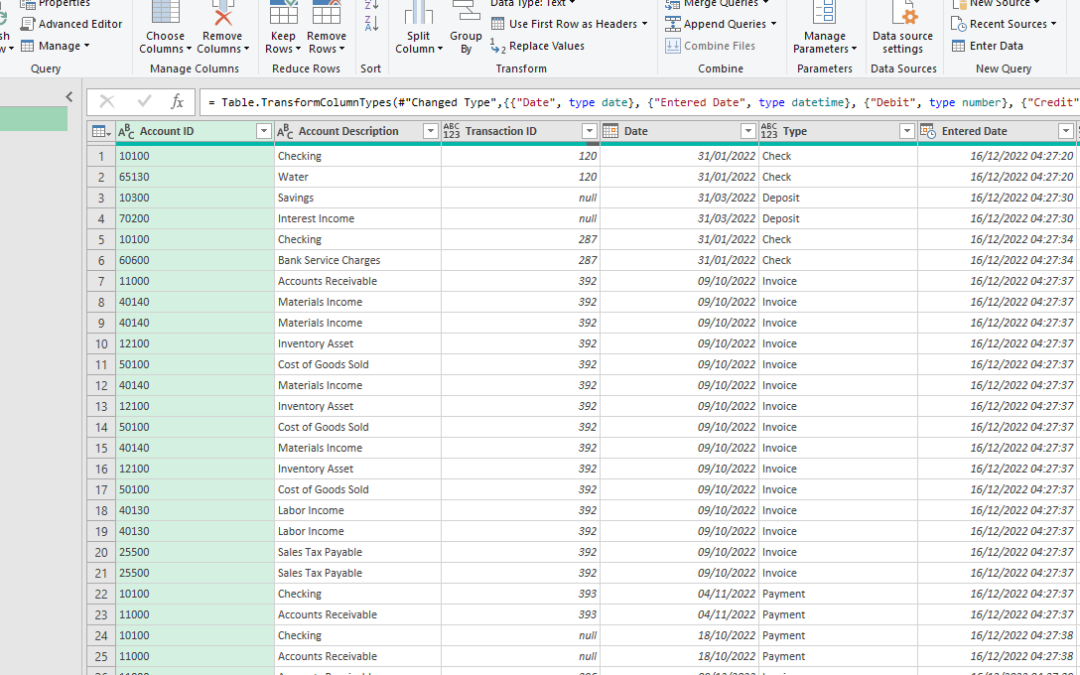This screenshot has height=675, width=1080.
Task: Select row number 13
Action: click(x=101, y=406)
